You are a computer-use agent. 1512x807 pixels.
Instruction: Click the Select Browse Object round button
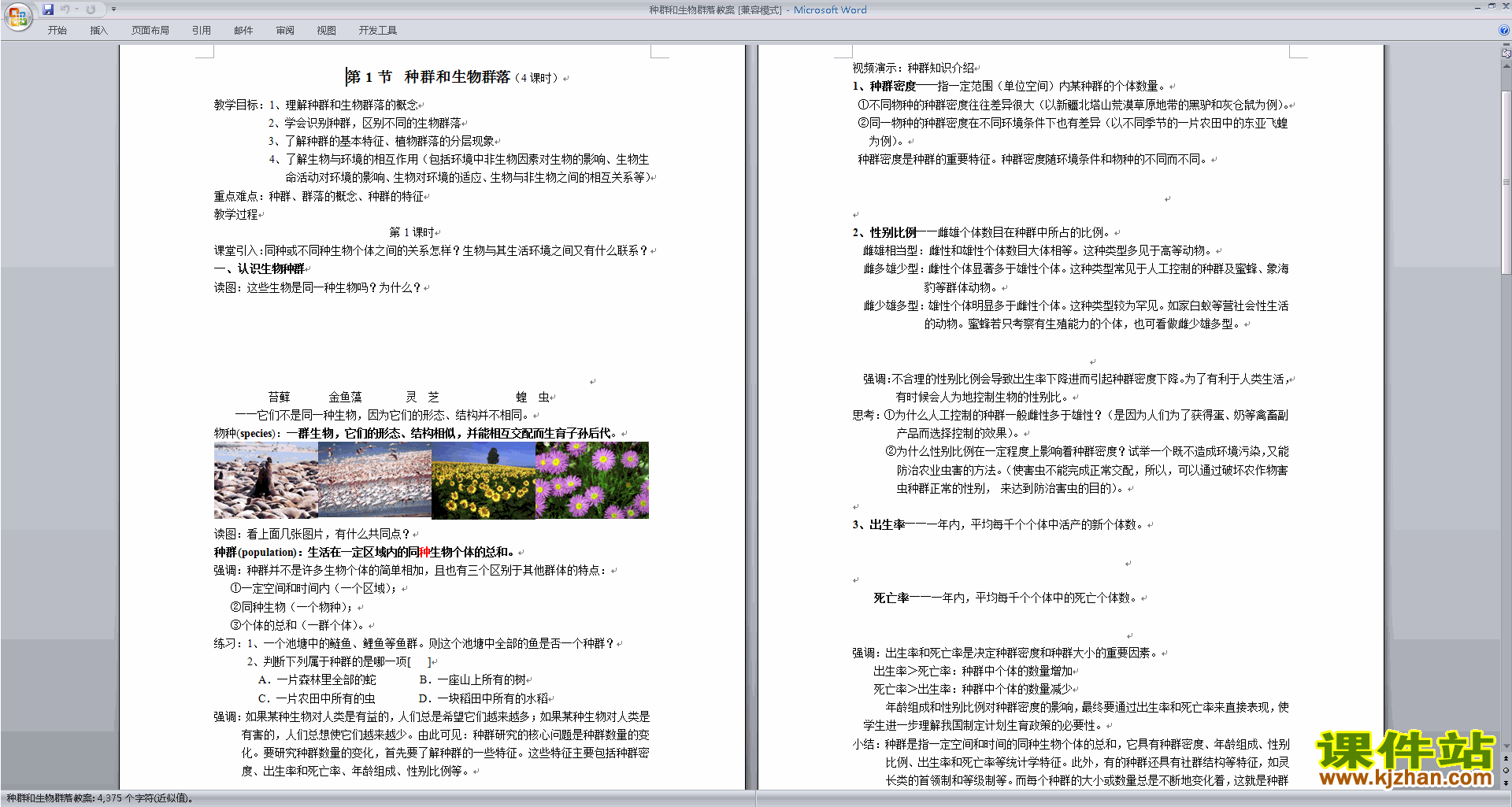pos(1506,771)
